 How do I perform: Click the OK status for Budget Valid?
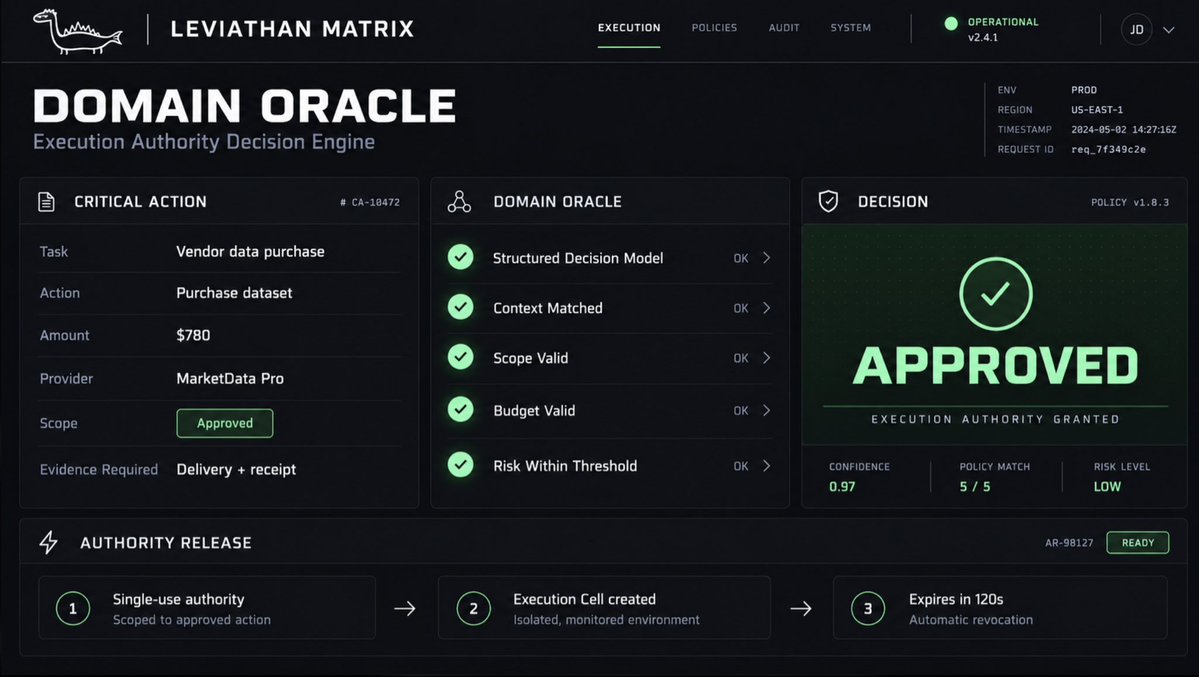pos(740,410)
